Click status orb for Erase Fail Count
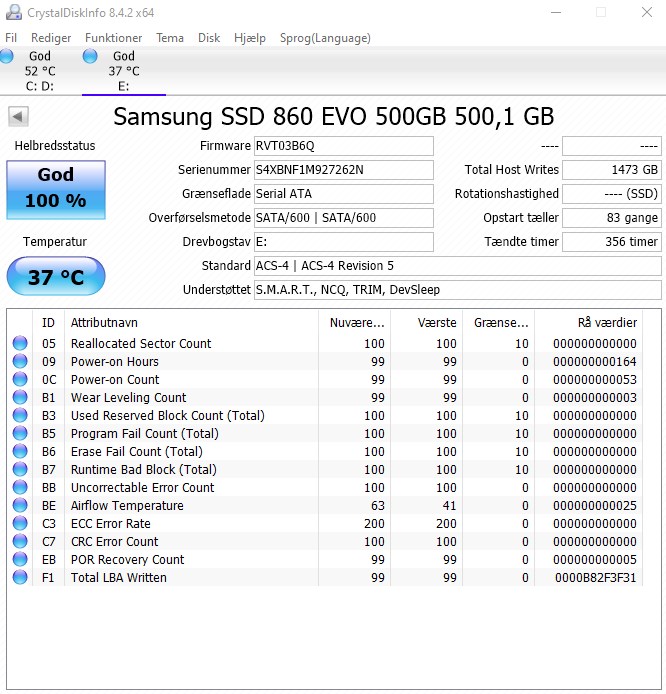 [20, 451]
